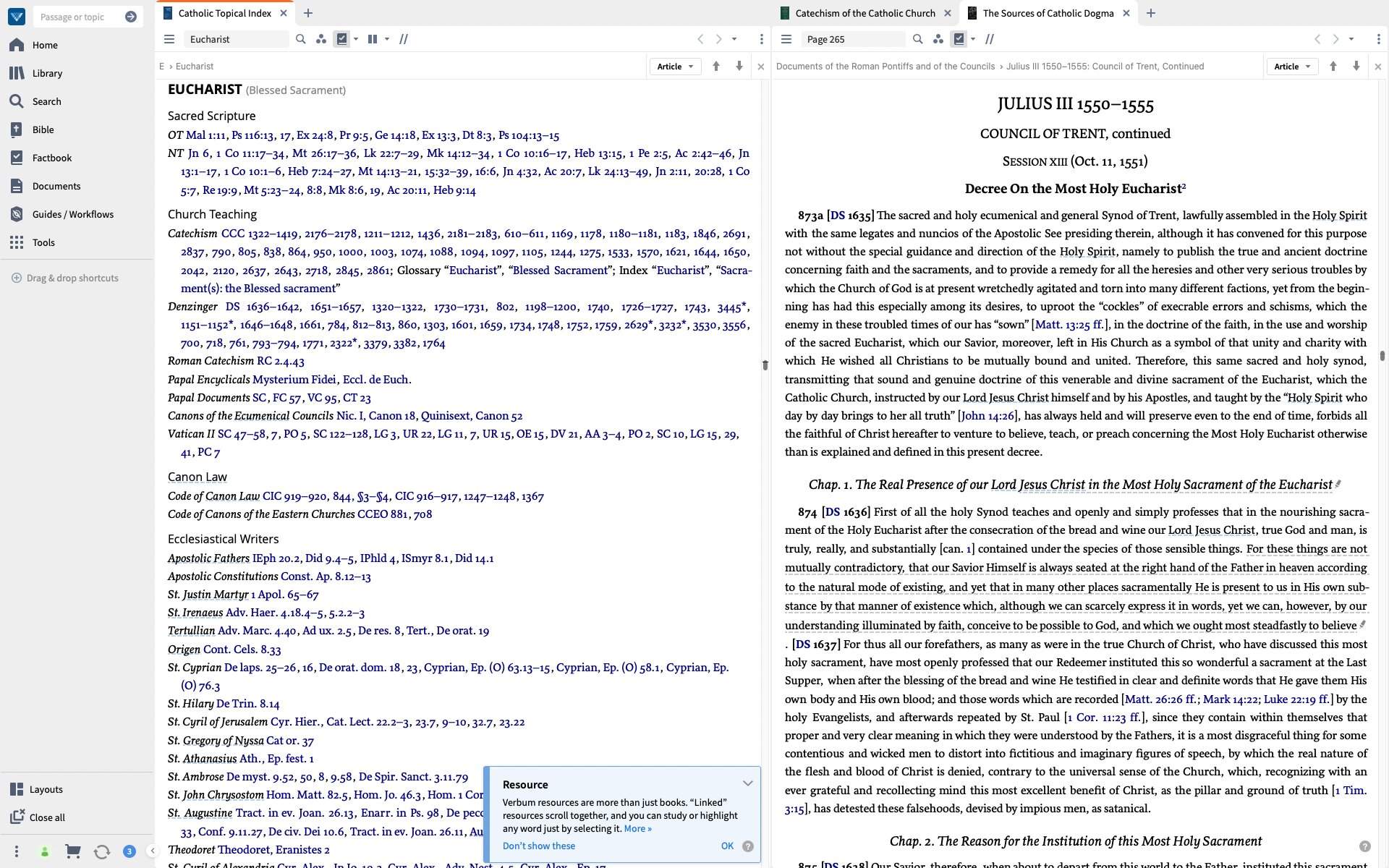Go forward in Topical Index panel history
1389x868 pixels.
tap(719, 39)
